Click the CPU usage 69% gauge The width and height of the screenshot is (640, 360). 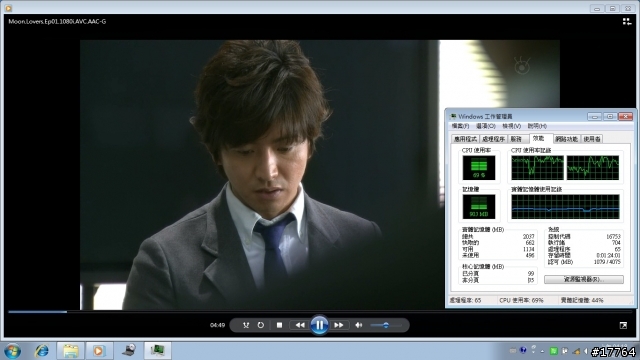click(479, 168)
